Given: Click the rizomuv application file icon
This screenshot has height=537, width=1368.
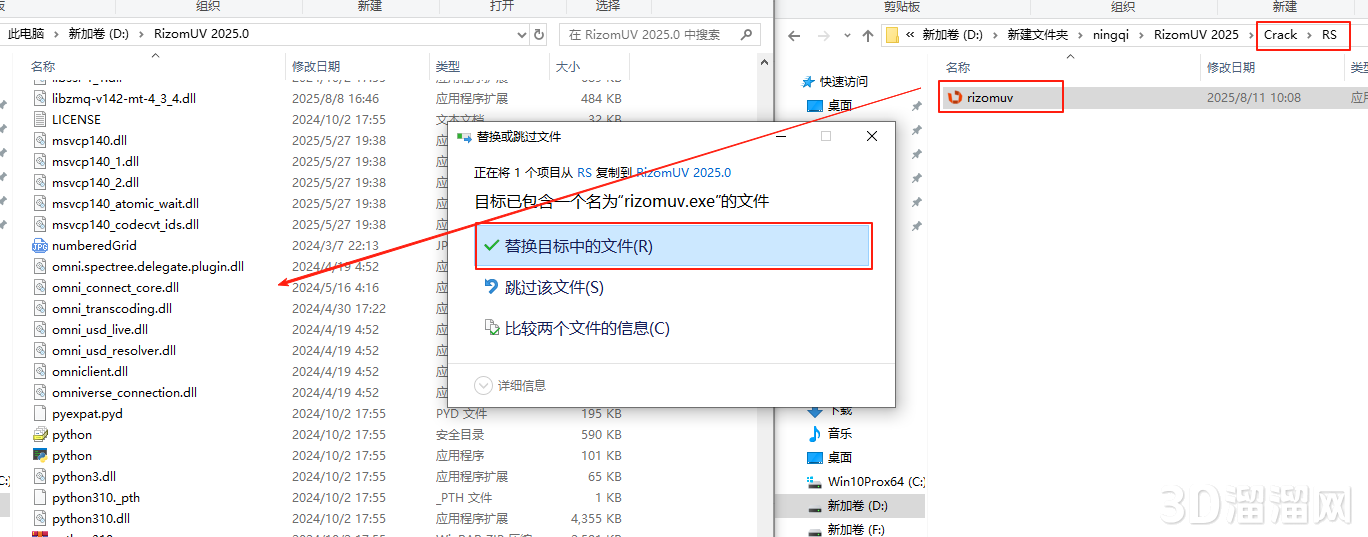Looking at the screenshot, I should [x=954, y=98].
